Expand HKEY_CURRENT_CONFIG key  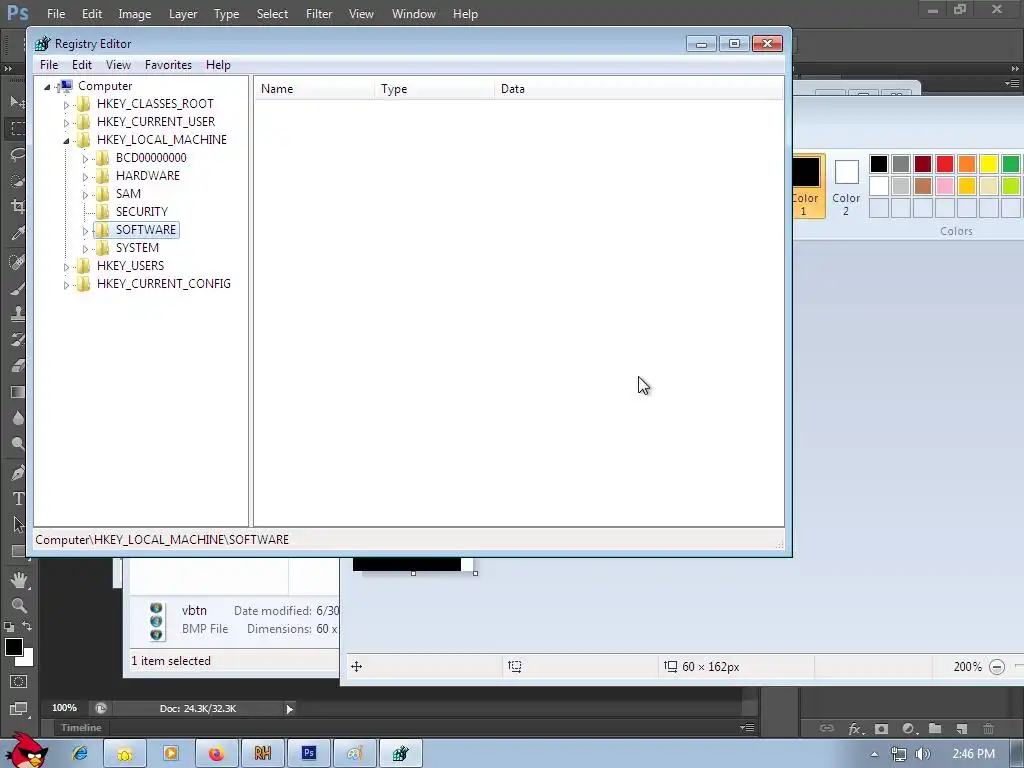[66, 285]
